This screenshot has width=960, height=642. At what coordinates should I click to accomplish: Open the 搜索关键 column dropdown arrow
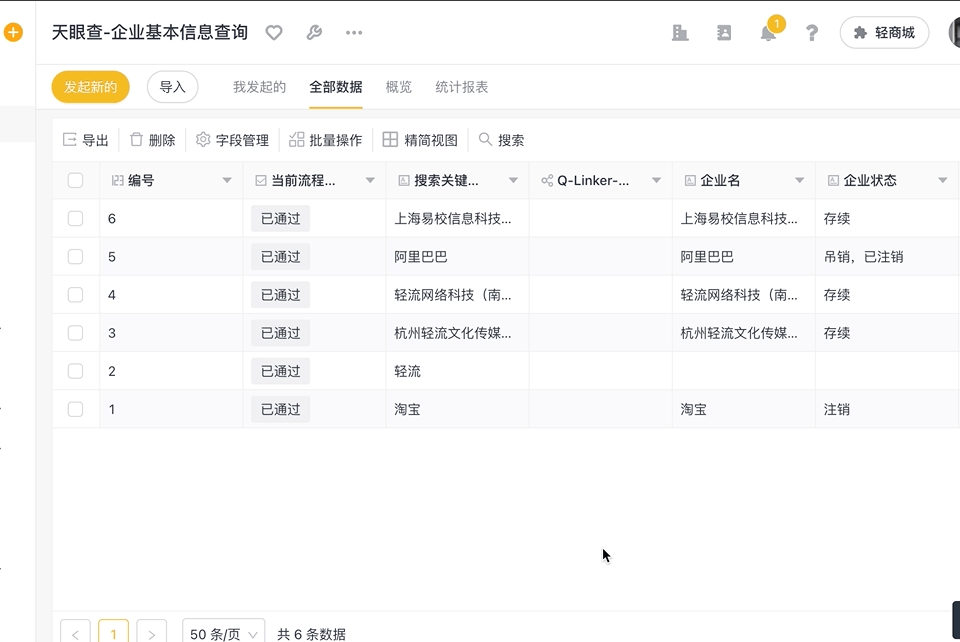[x=513, y=181]
